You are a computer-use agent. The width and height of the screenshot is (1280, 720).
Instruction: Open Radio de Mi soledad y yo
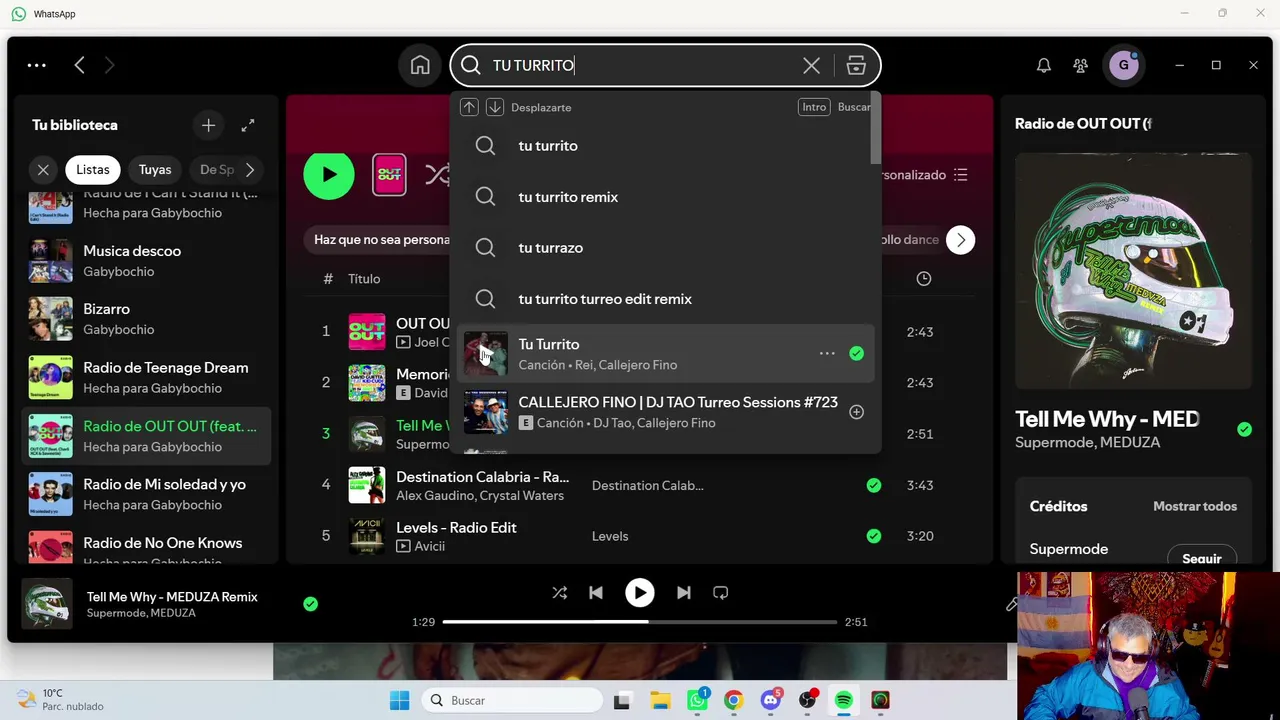tap(146, 494)
